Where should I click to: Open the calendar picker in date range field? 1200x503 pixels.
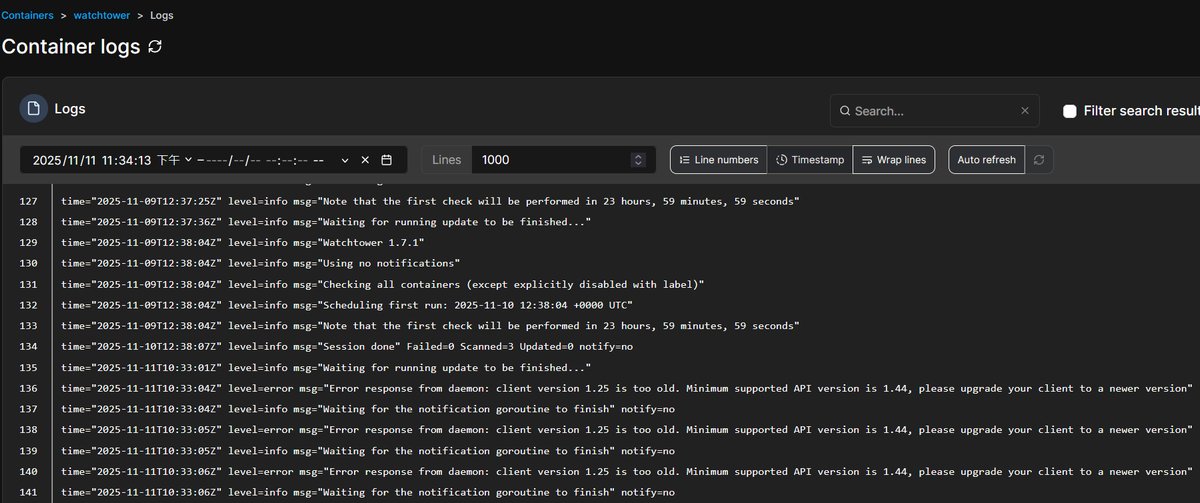click(387, 160)
